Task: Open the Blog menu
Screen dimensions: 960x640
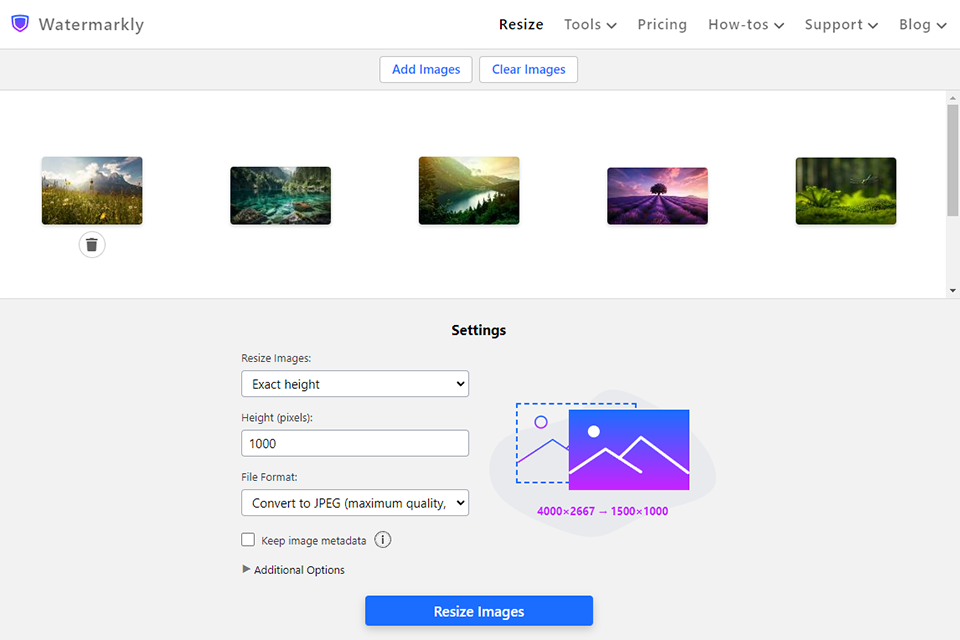Action: coord(923,24)
